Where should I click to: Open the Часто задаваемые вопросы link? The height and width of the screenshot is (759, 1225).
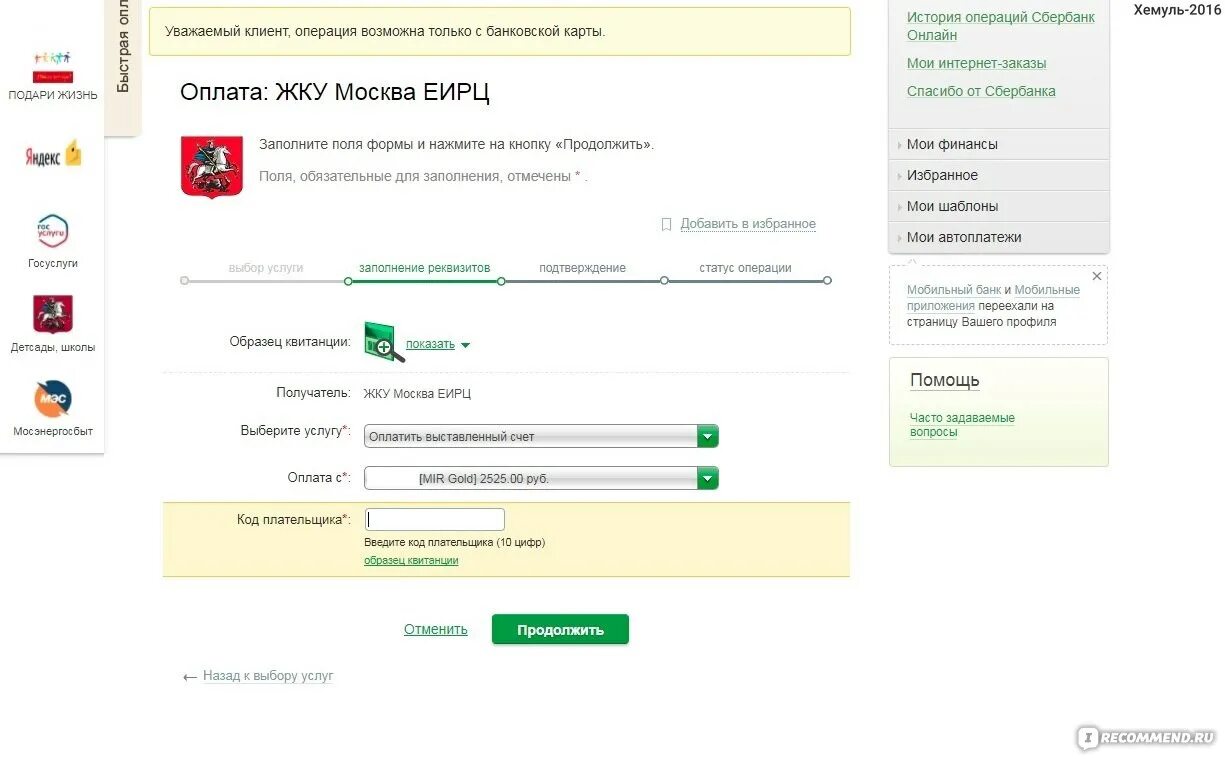pos(962,425)
